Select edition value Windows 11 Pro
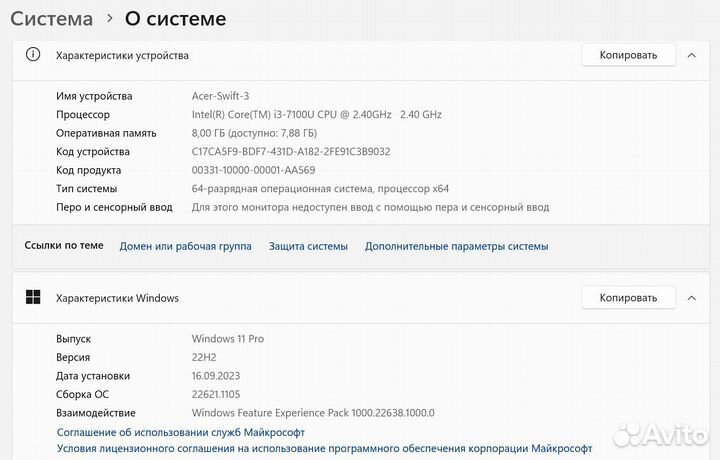Image resolution: width=720 pixels, height=460 pixels. point(228,339)
